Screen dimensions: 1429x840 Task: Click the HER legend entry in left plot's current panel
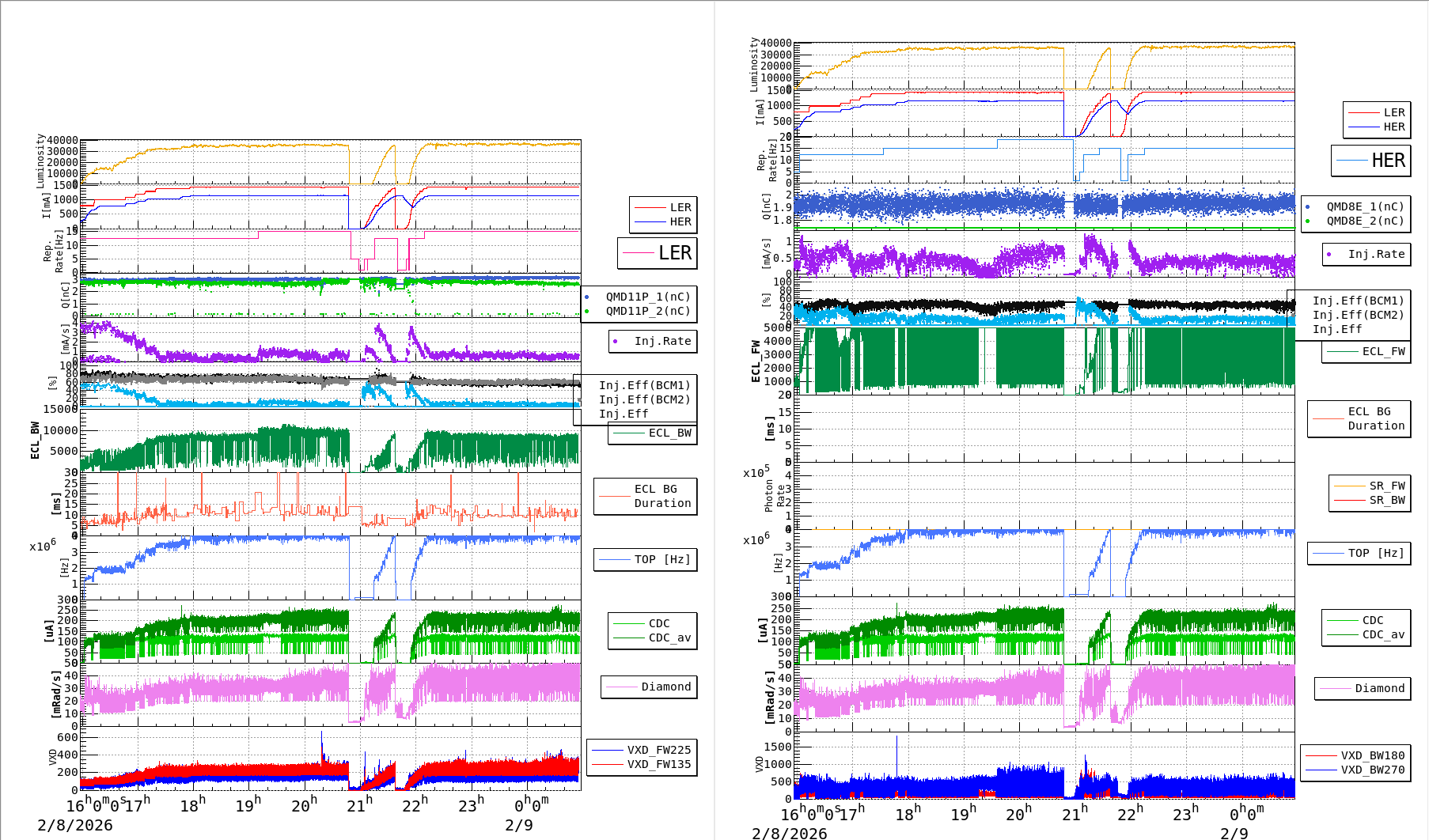(x=663, y=221)
